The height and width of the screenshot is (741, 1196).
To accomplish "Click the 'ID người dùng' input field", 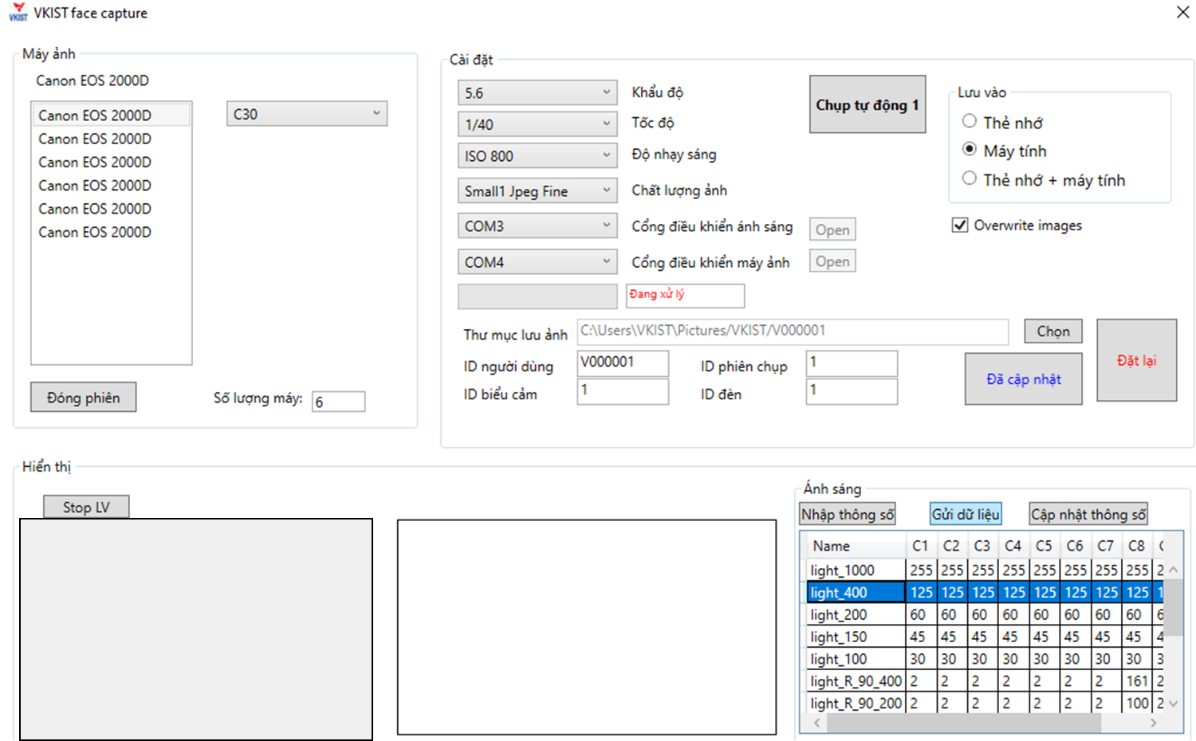I will (x=622, y=363).
